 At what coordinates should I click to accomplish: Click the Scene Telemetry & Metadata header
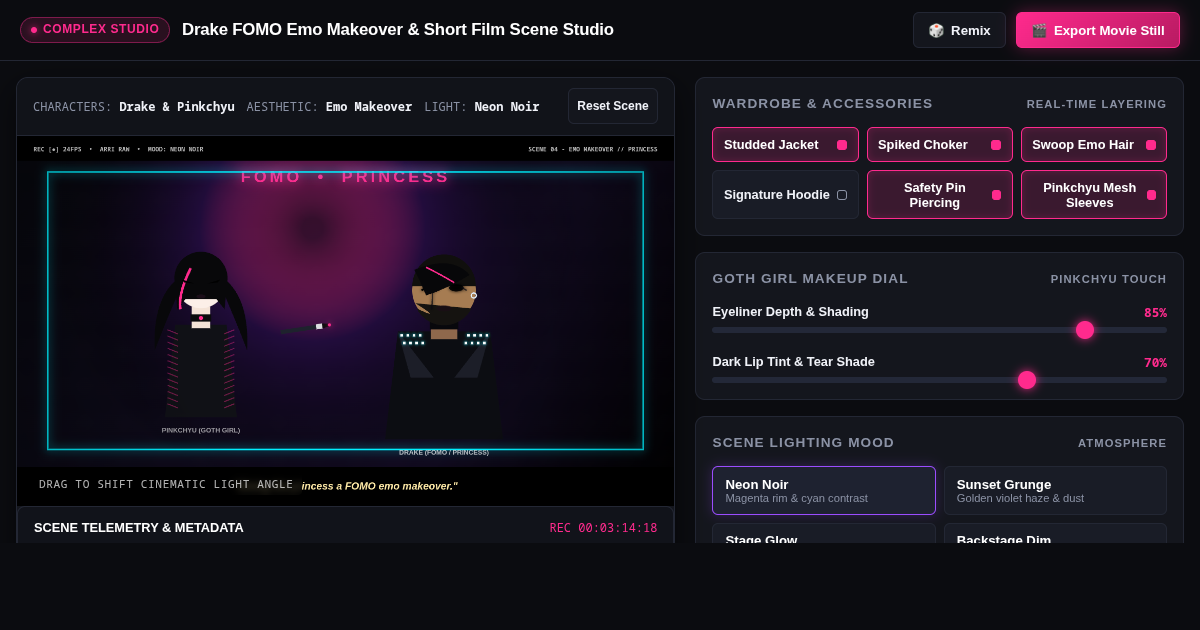pos(139,527)
